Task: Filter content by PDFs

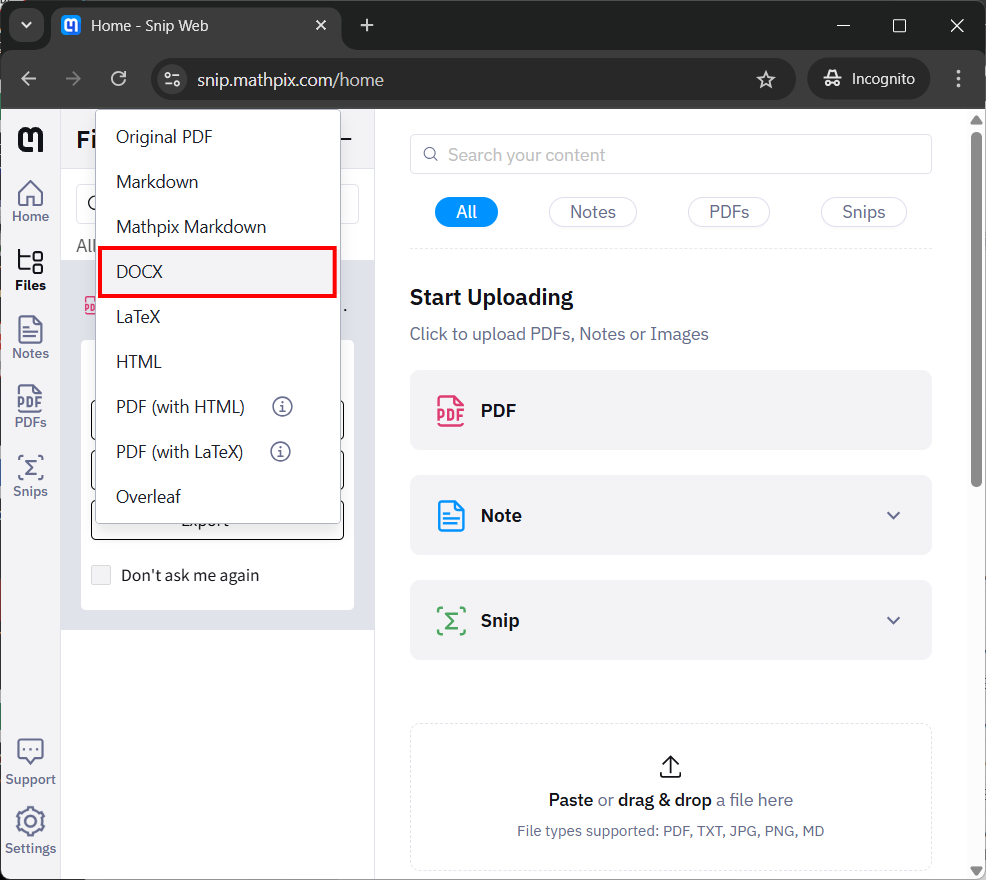Action: pyautogui.click(x=729, y=212)
